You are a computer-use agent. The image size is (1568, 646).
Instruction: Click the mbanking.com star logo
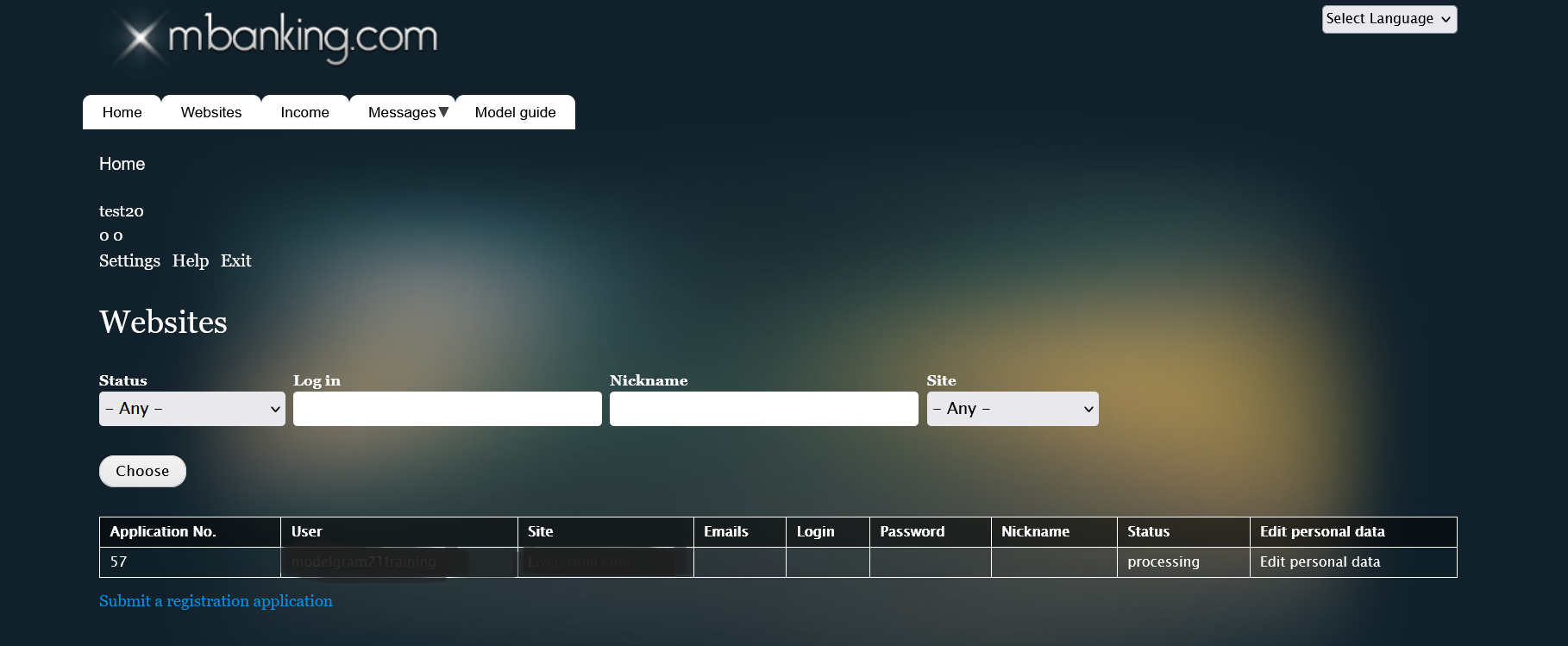coord(139,37)
